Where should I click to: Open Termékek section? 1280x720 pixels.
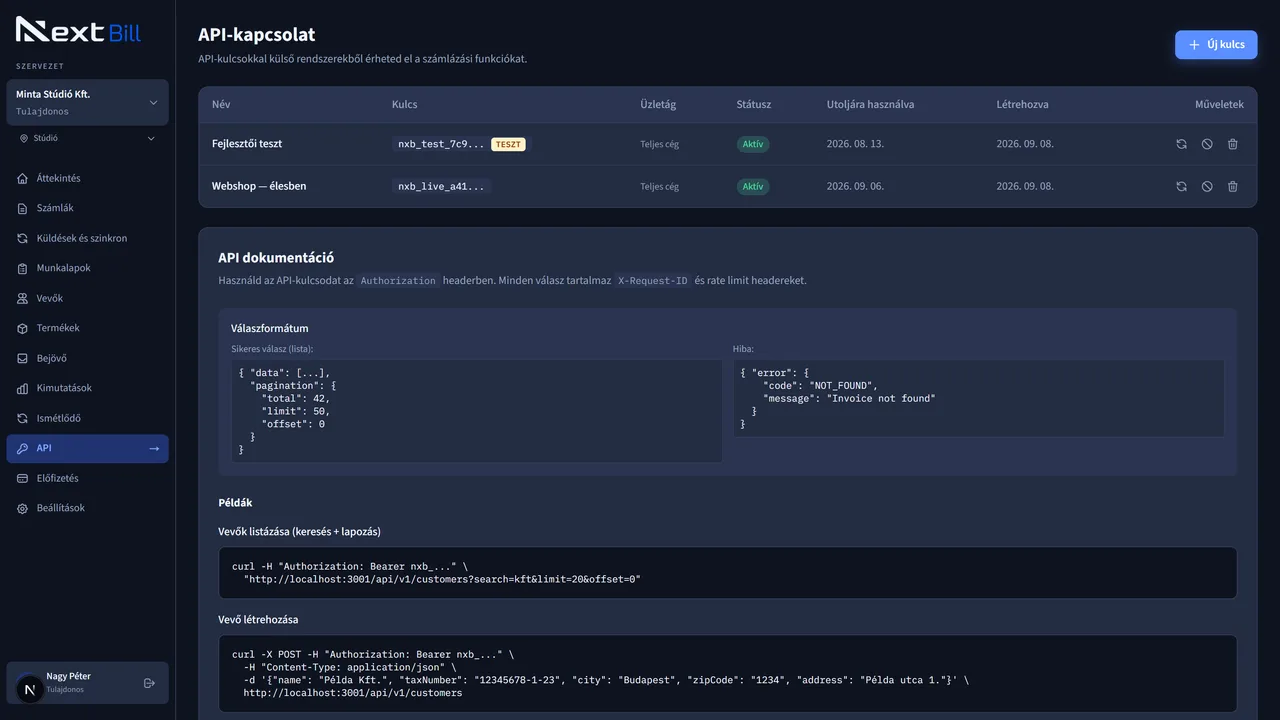tap(88, 328)
